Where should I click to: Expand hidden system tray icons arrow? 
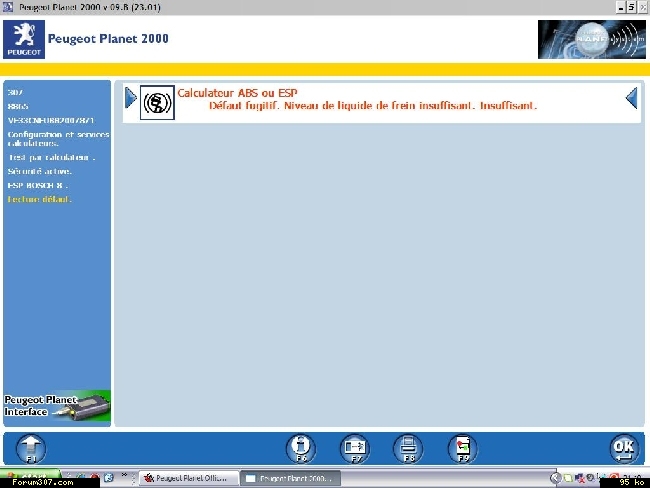click(555, 478)
